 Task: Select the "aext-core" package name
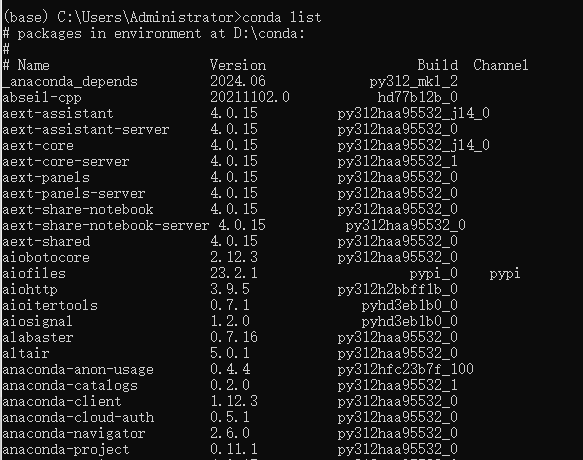coord(38,145)
